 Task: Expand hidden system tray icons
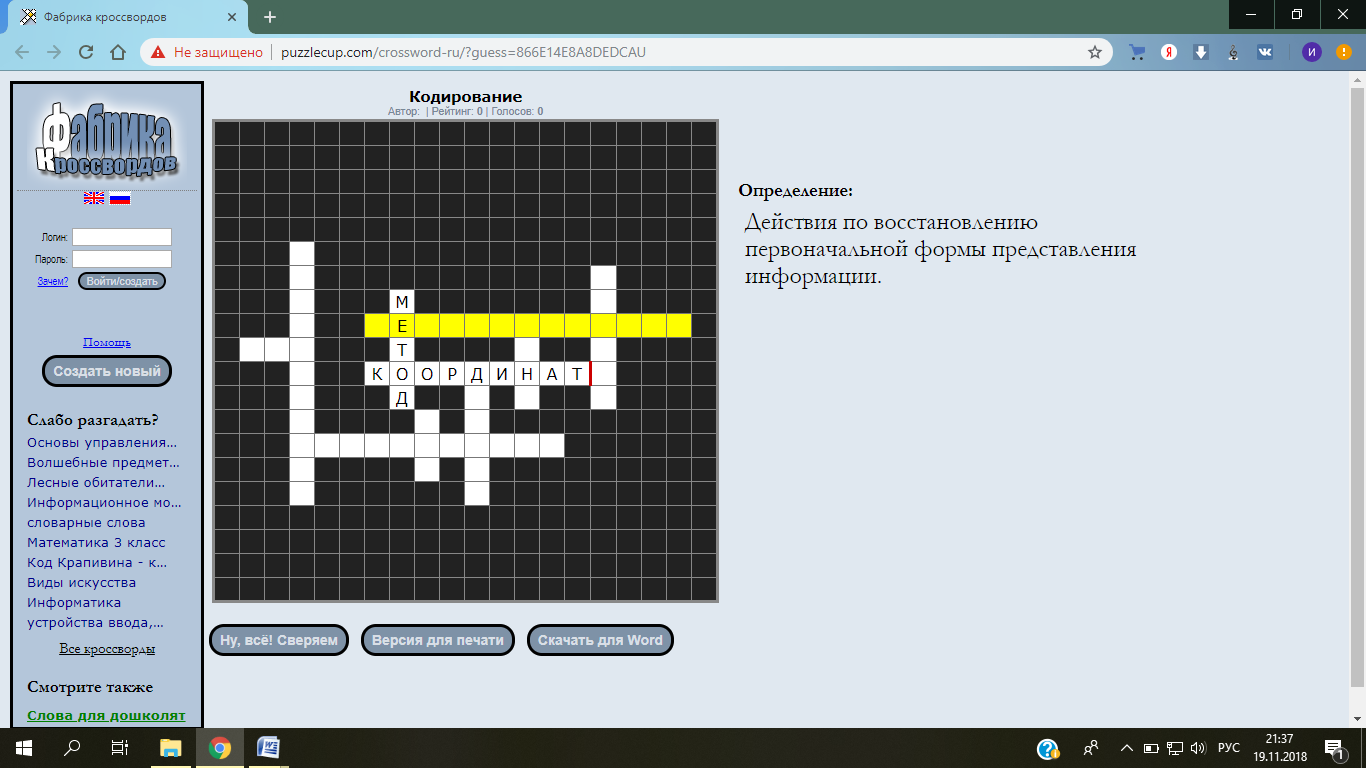[x=1126, y=748]
